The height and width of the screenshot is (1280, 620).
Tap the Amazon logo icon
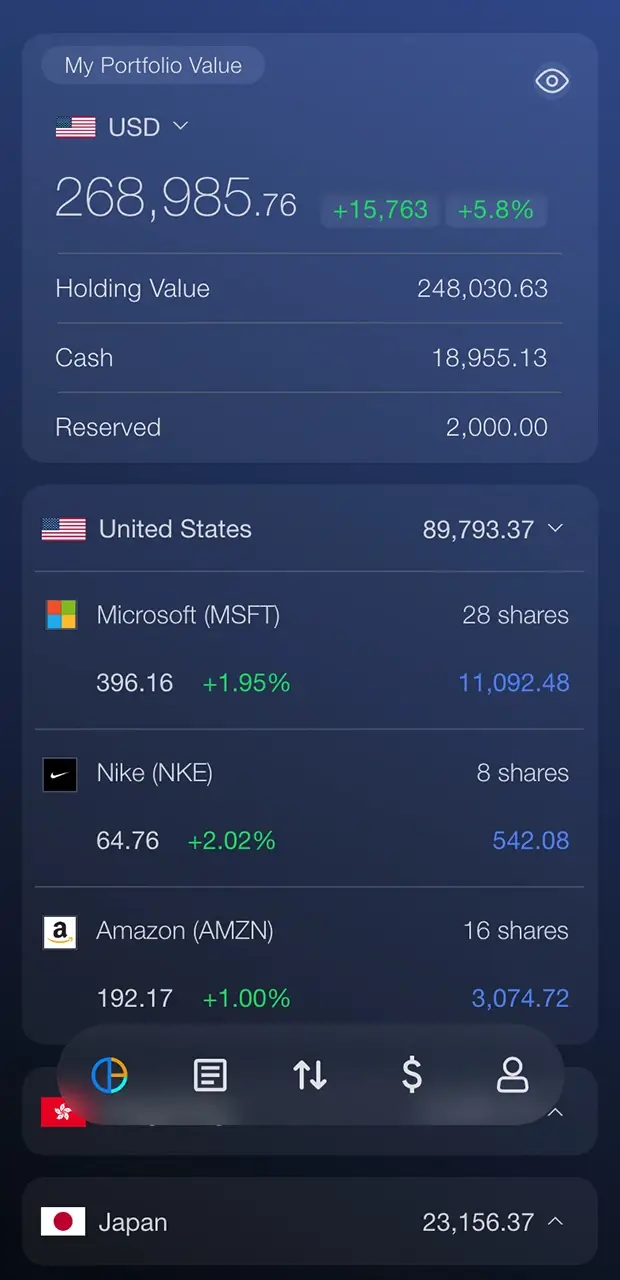(x=60, y=932)
